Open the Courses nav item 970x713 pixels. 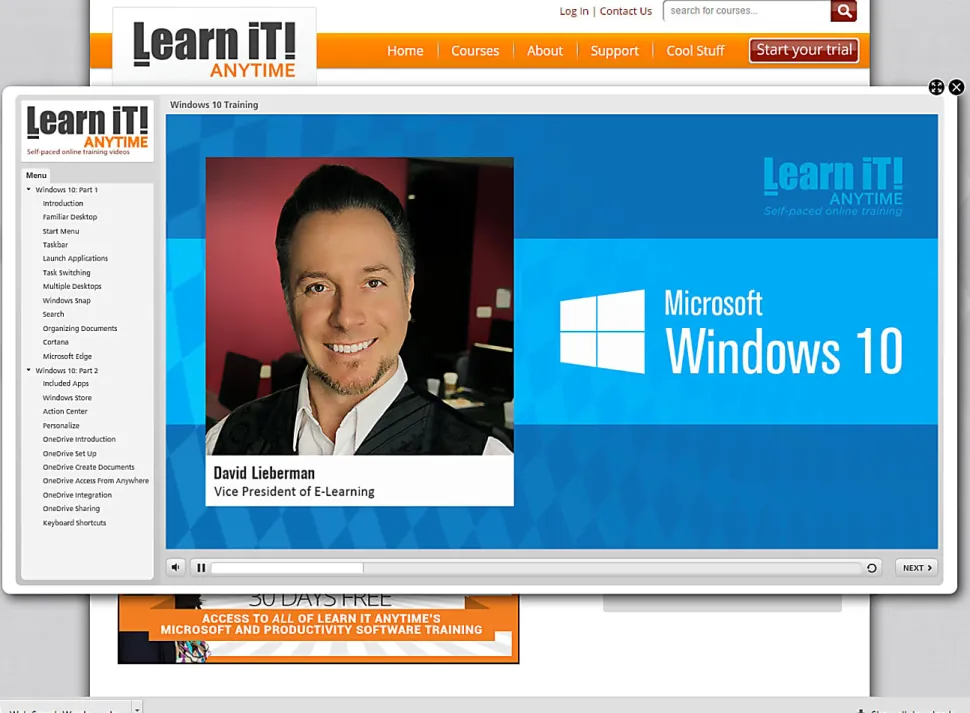[475, 51]
